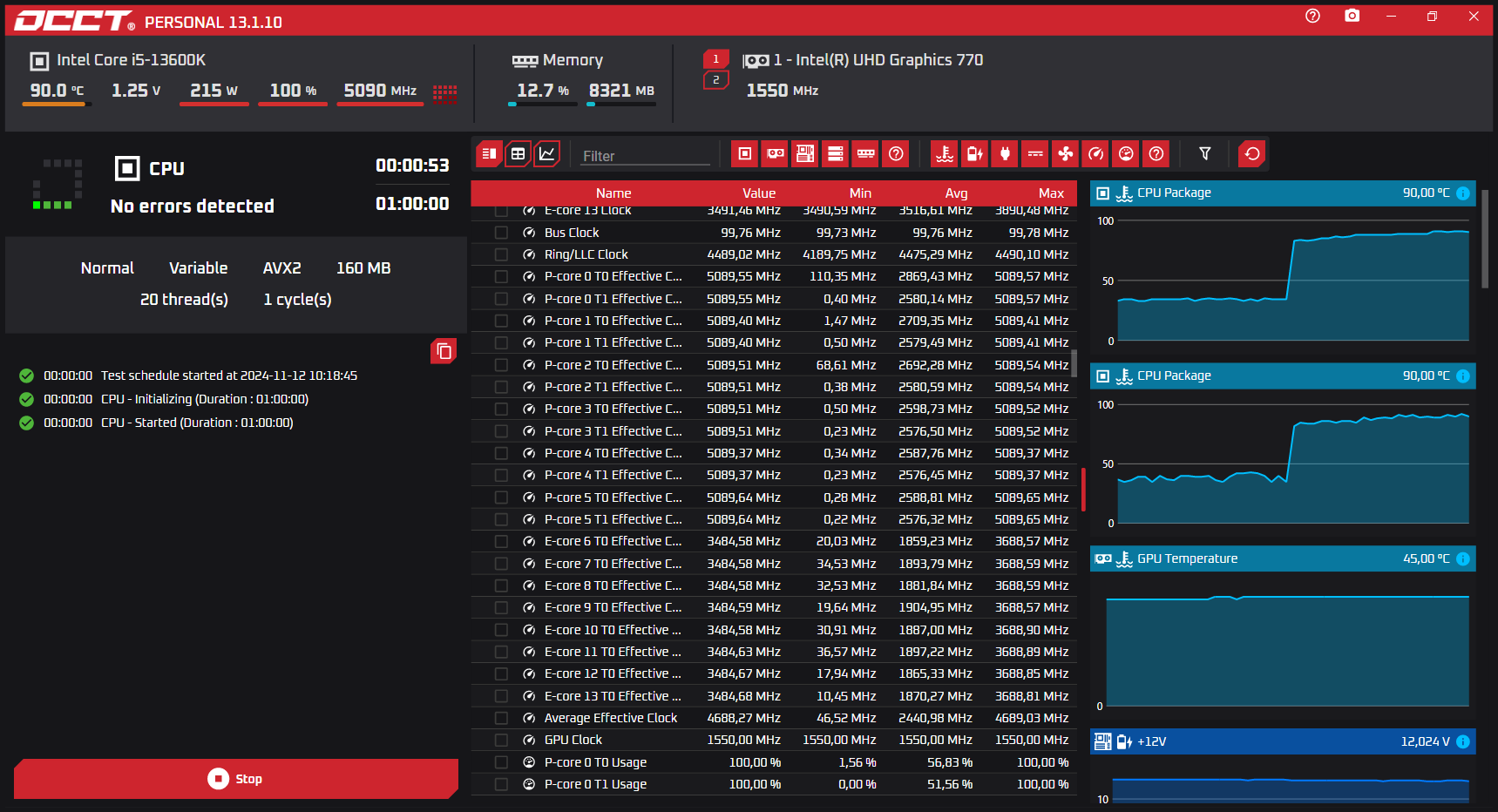Screen dimensions: 1498x812
Task: Toggle the voltage sensor type filter
Action: tap(975, 154)
